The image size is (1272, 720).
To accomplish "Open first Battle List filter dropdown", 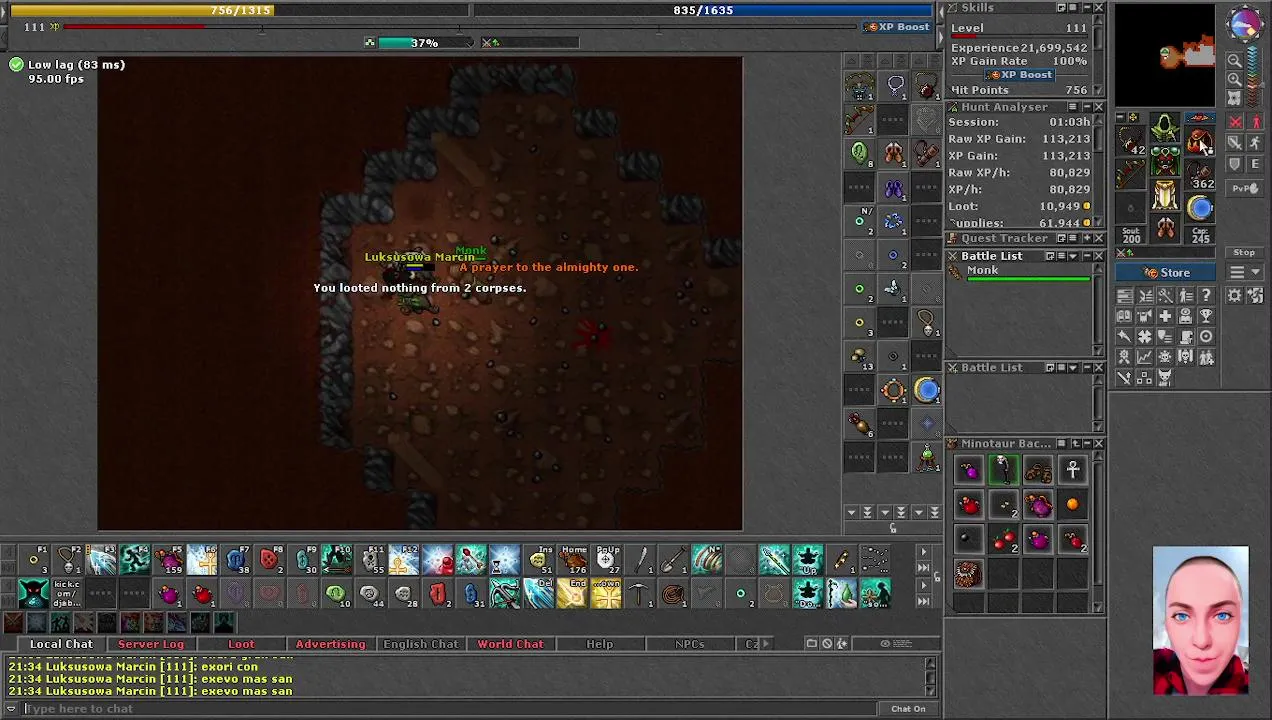I will pos(1075,256).
